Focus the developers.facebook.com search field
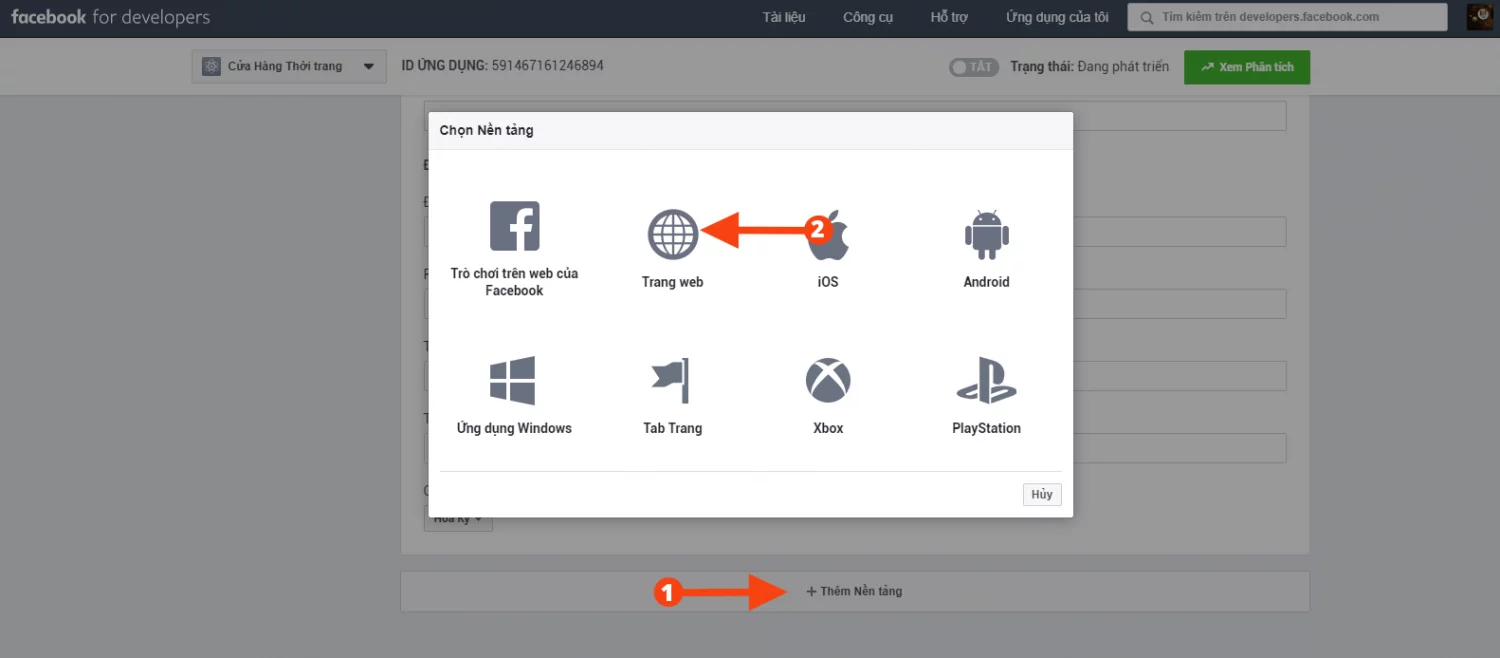 click(1288, 17)
